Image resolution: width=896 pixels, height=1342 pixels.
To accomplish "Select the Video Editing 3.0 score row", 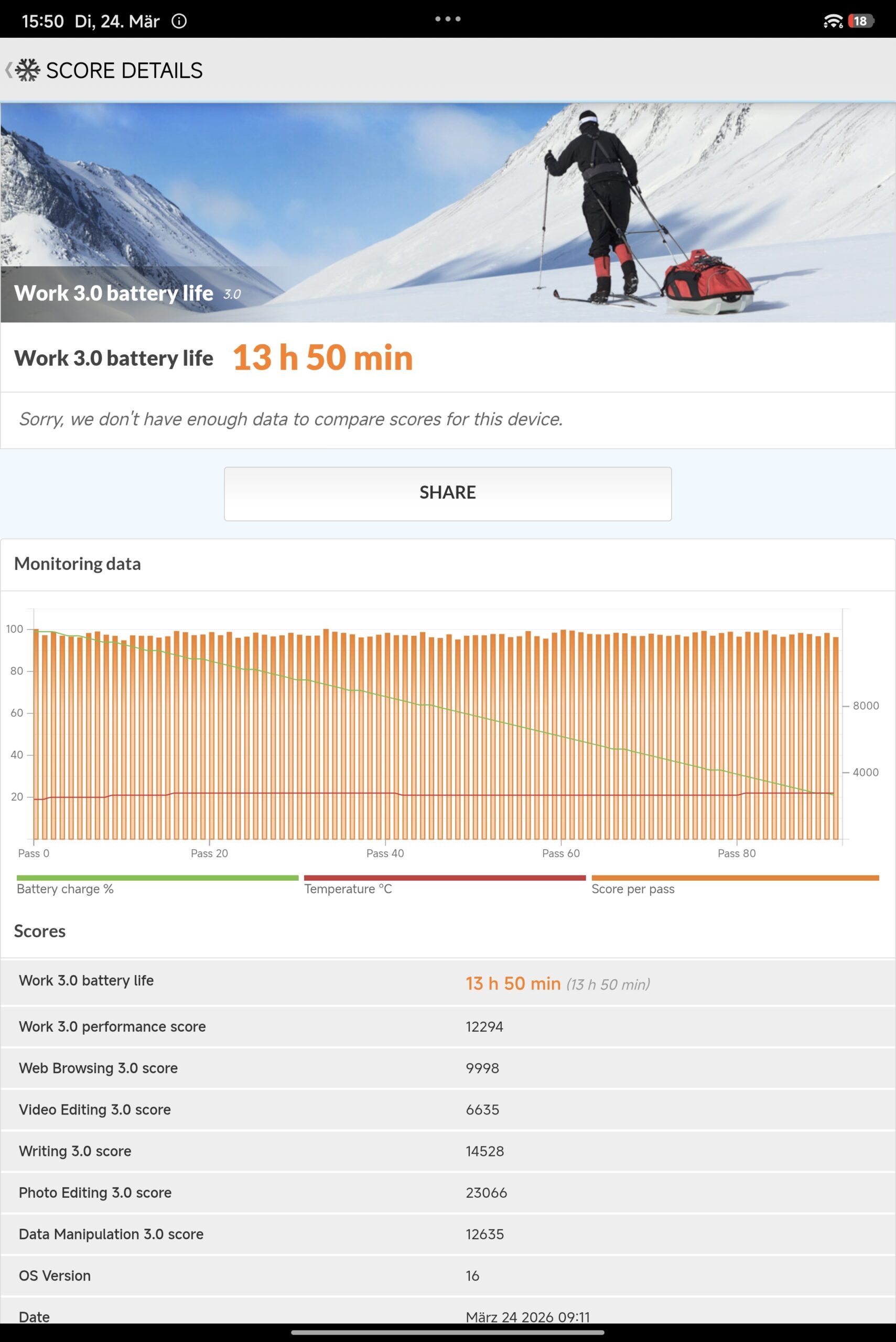I will [447, 1109].
